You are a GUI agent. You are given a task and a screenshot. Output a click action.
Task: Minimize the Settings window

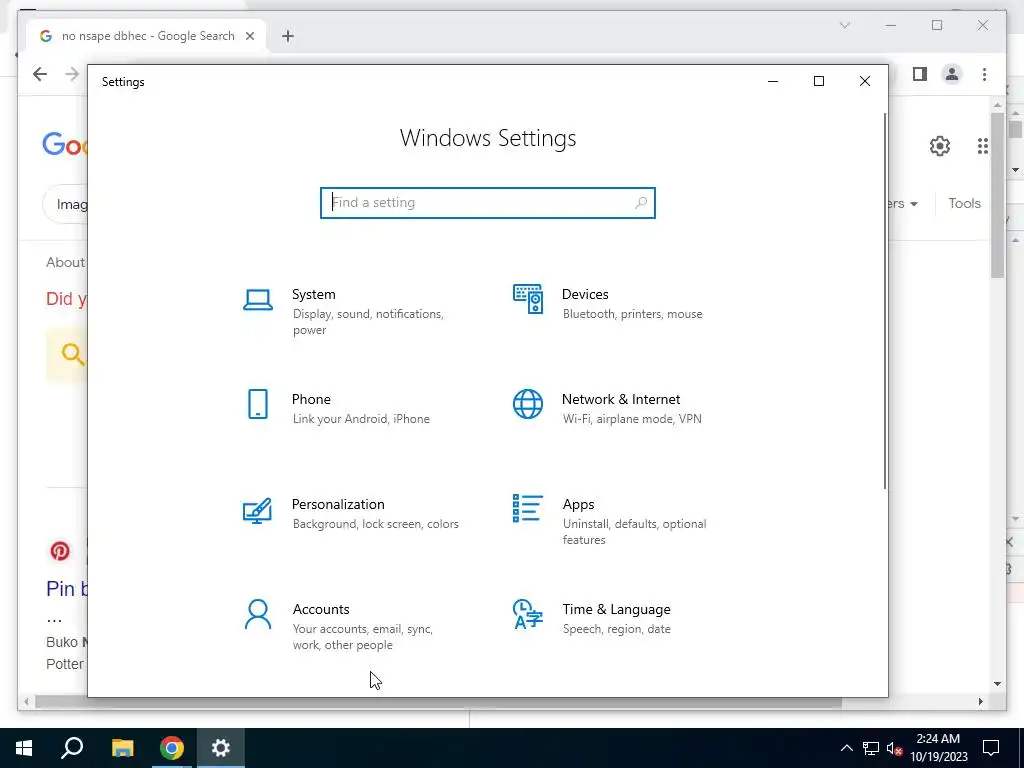point(773,82)
